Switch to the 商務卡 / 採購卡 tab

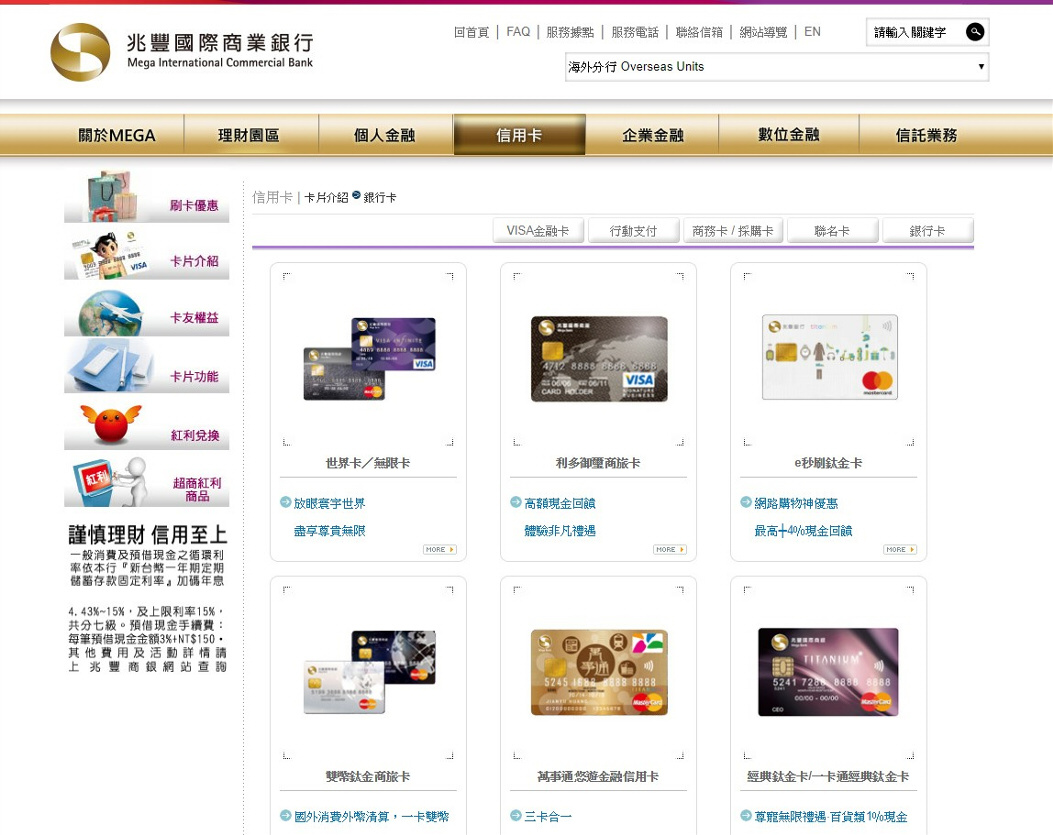[x=733, y=230]
